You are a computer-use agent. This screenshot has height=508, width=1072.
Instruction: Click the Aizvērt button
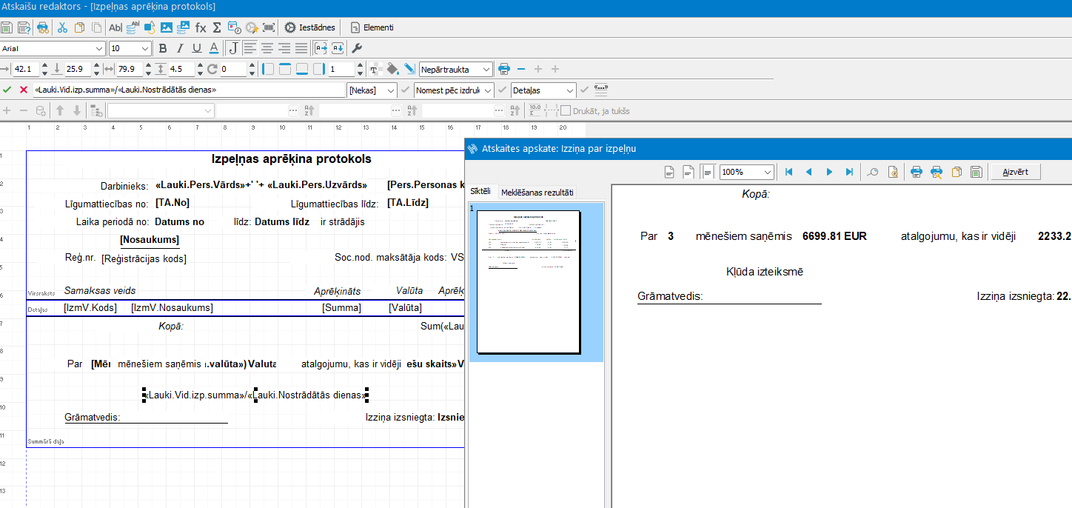pyautogui.click(x=1015, y=172)
